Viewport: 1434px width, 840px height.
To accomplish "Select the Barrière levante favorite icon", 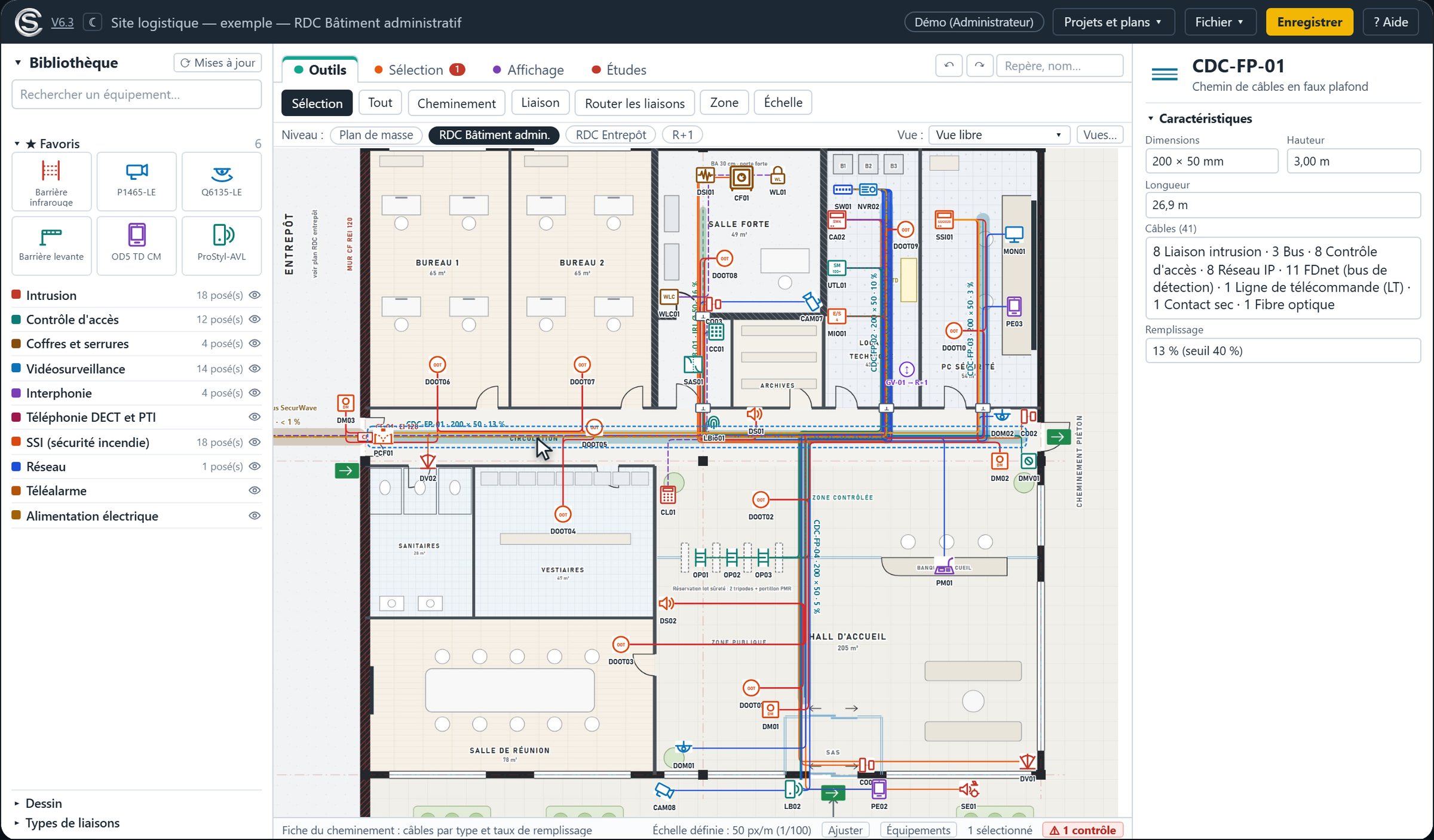I will (x=51, y=245).
